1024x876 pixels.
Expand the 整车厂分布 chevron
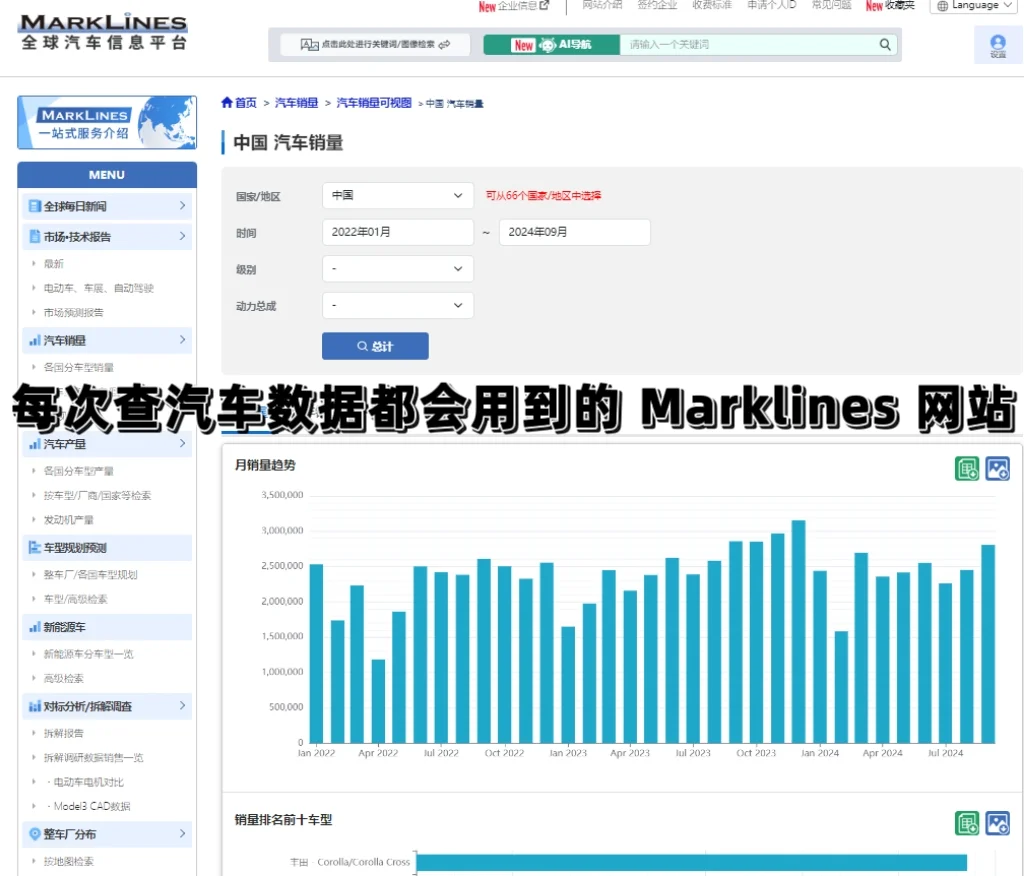pos(182,834)
